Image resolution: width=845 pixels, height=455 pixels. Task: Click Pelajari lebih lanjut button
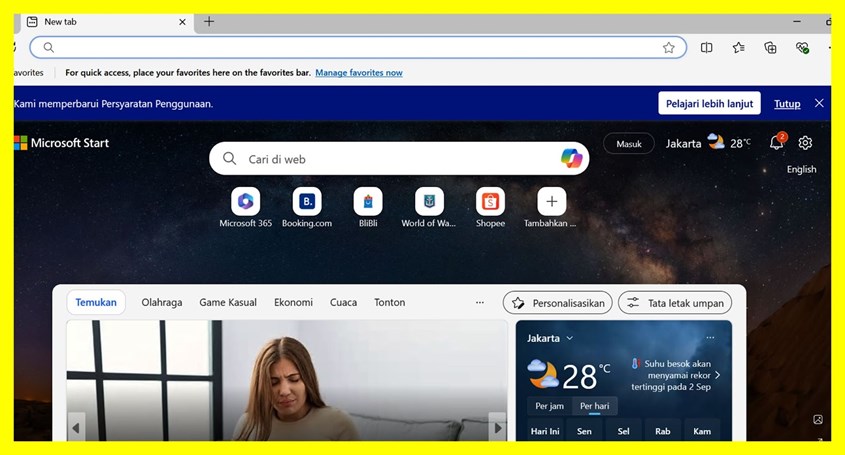coord(709,104)
